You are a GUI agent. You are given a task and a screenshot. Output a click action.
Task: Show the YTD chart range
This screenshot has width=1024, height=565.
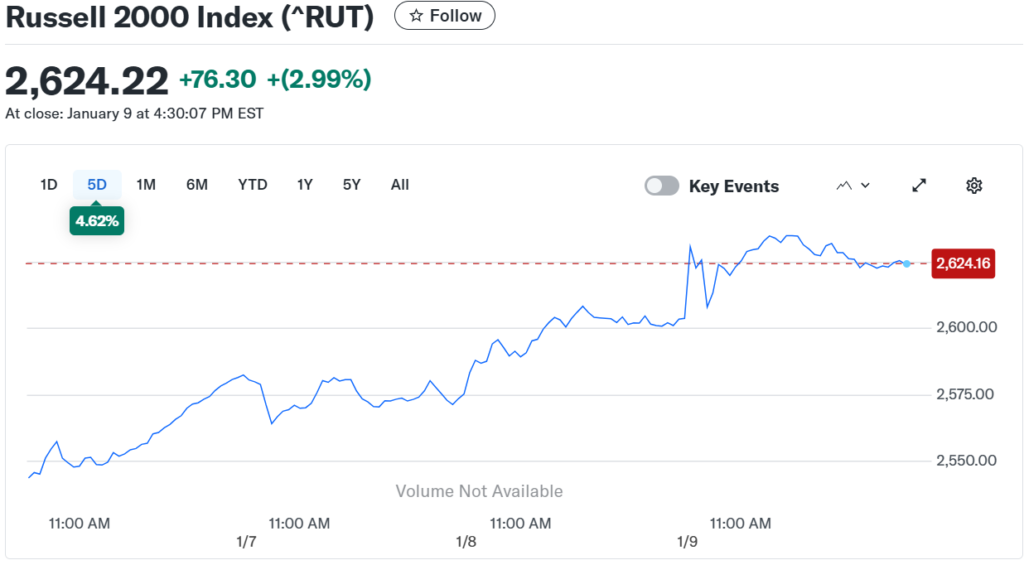[252, 184]
